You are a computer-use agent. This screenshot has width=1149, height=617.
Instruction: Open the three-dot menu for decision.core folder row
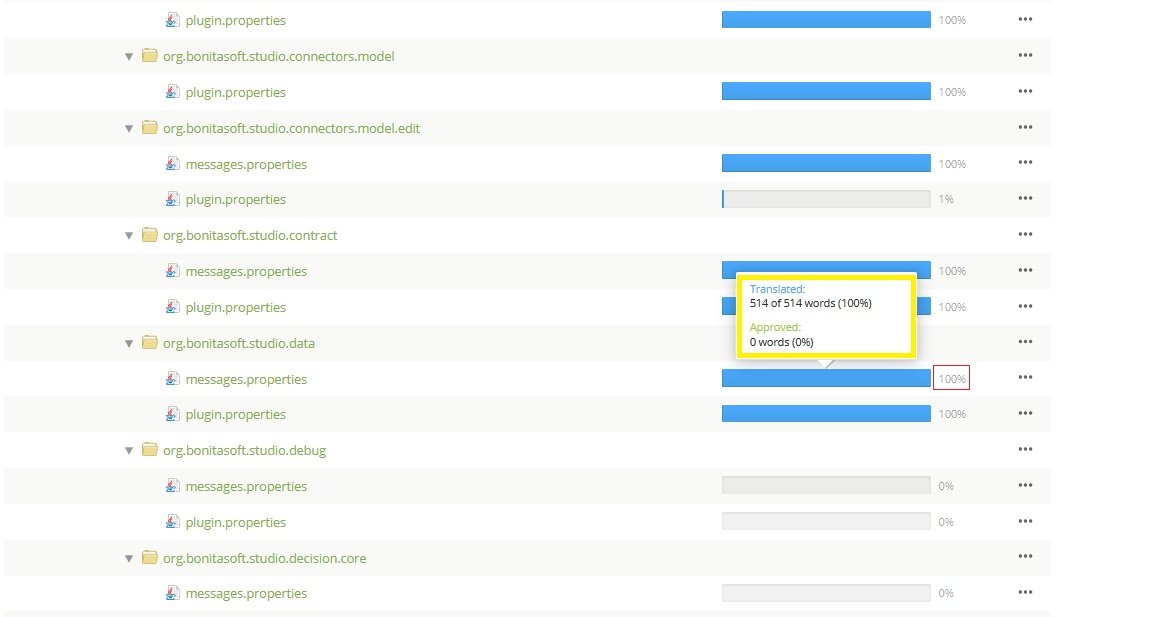coord(1025,555)
